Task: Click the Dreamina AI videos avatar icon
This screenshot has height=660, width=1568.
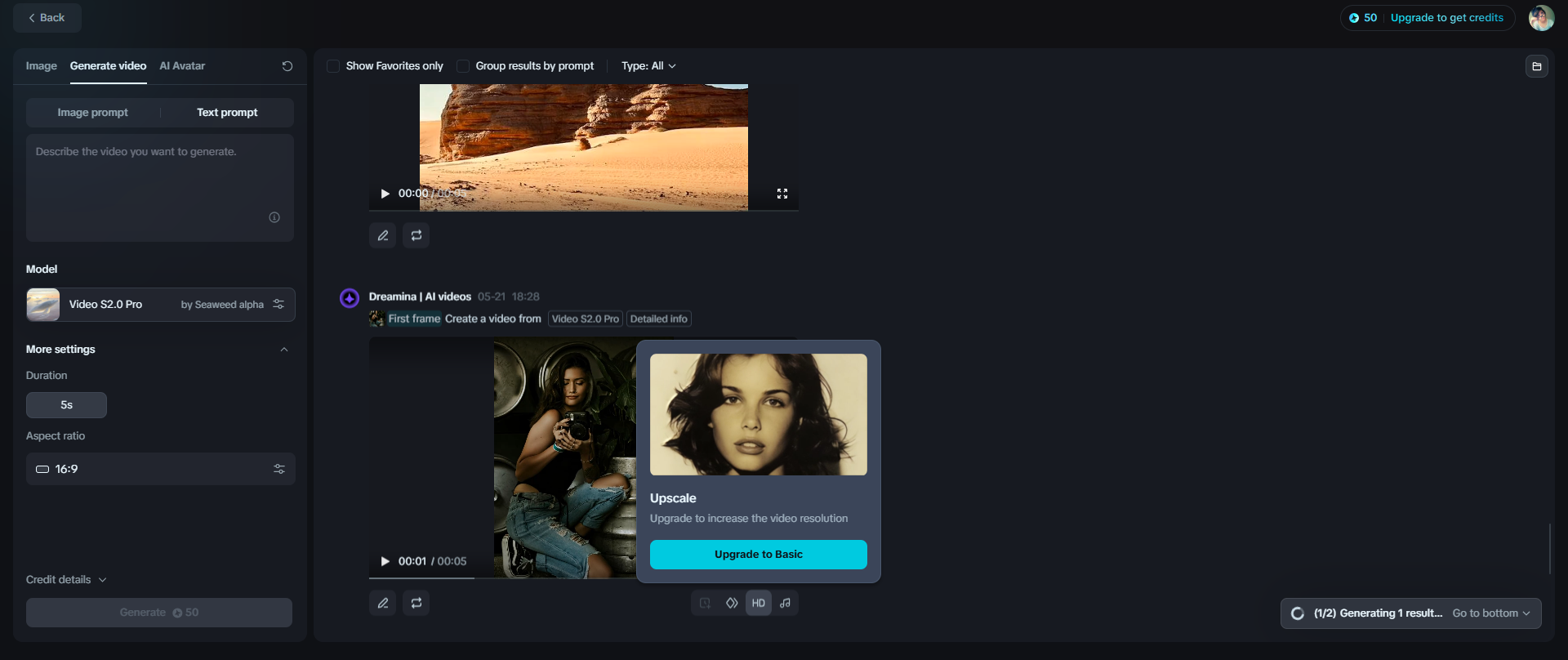Action: [x=350, y=298]
